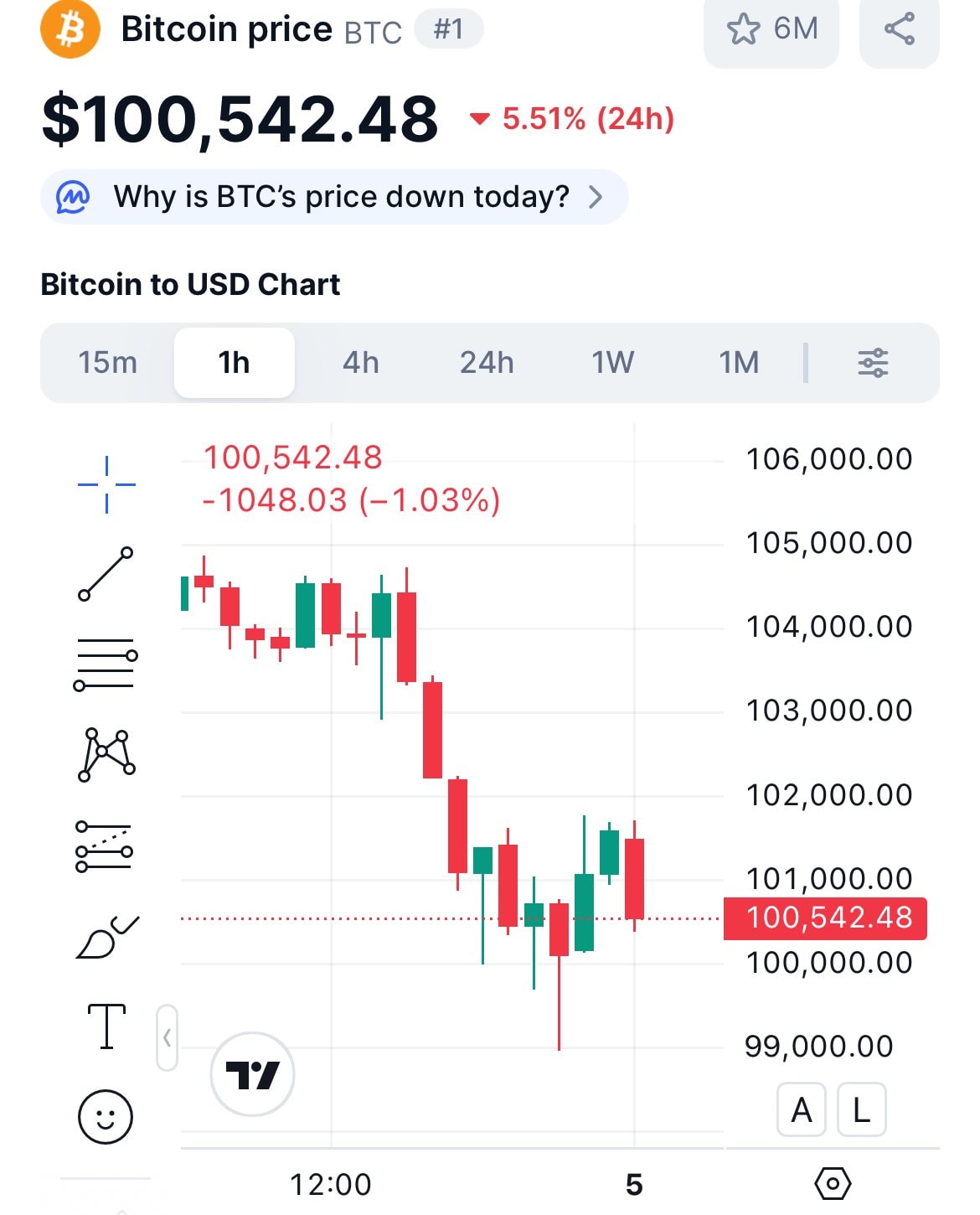Collapse the drawing tools sidebar
This screenshot has height=1215, width=980.
(x=167, y=1037)
